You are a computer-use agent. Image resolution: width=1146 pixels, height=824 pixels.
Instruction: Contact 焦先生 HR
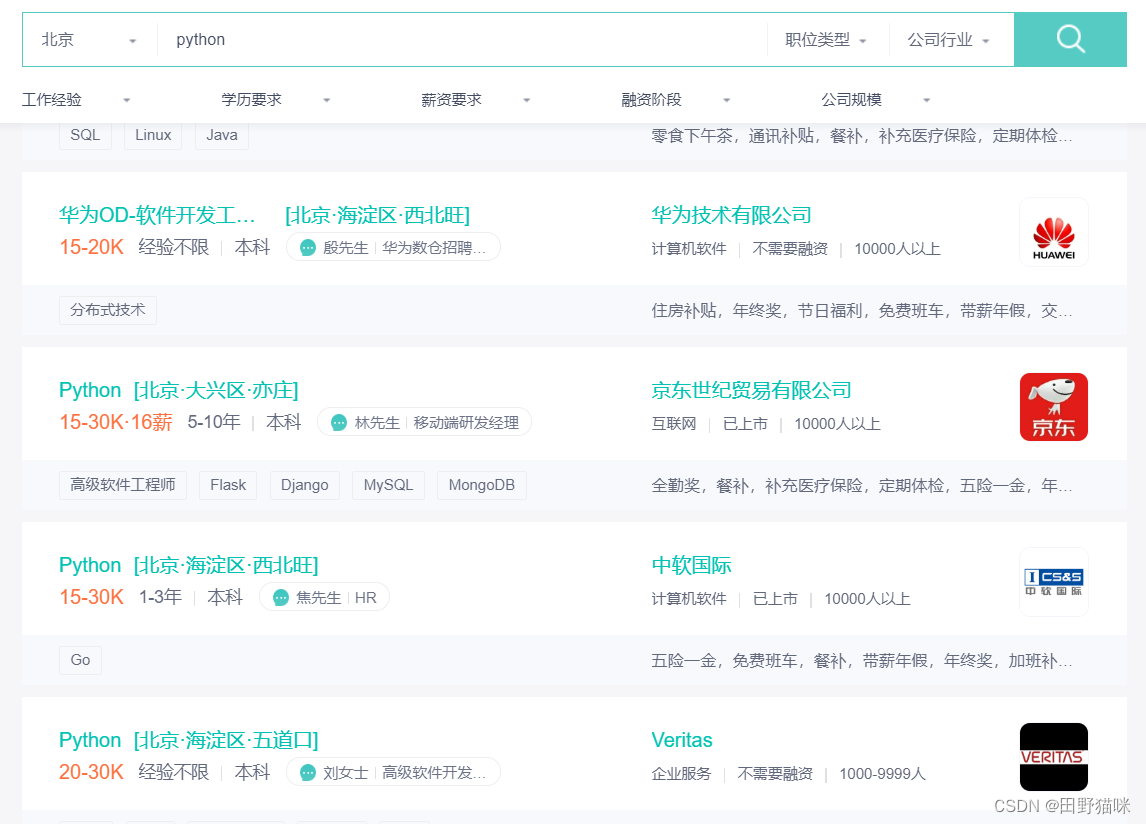point(325,597)
